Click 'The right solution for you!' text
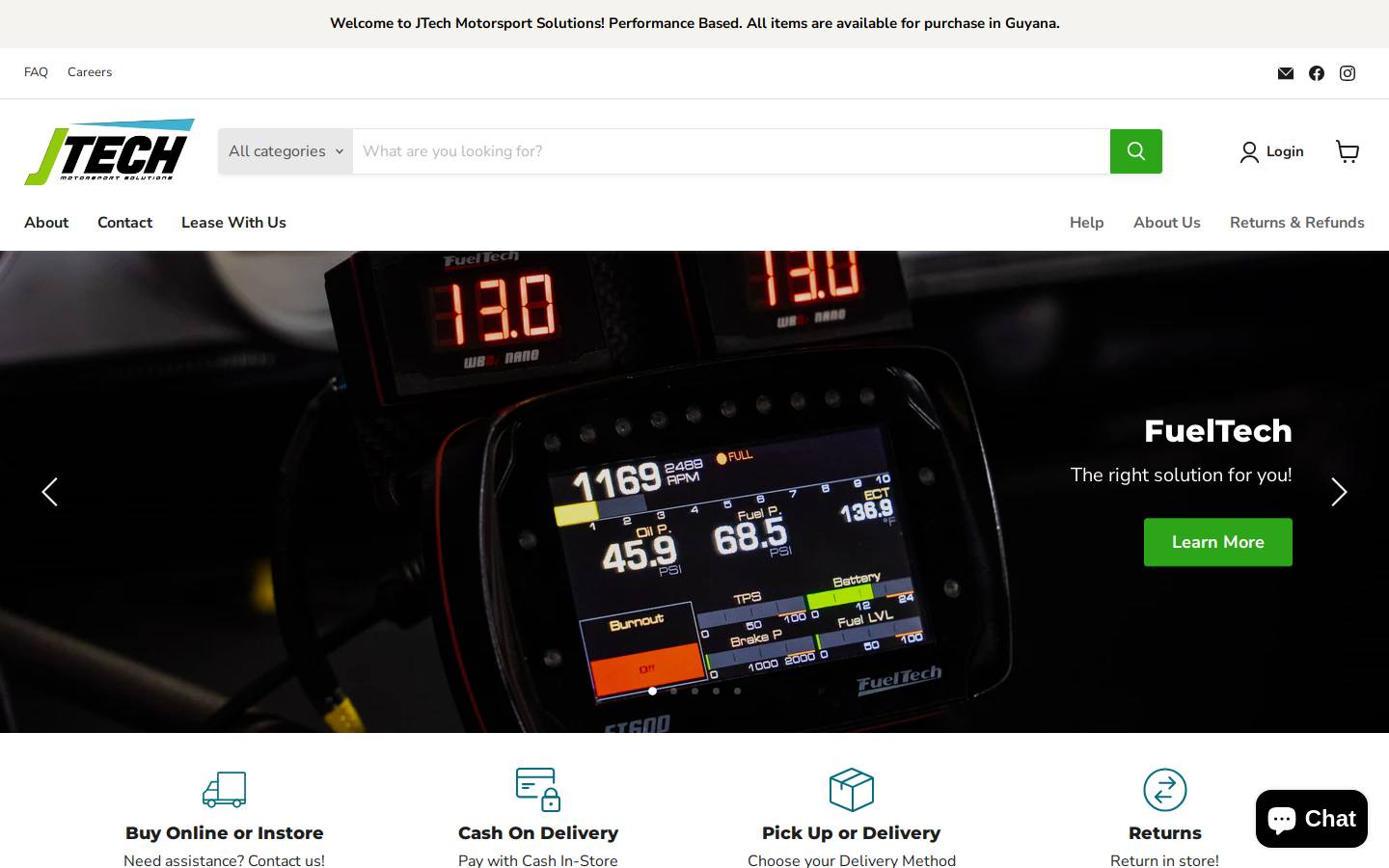This screenshot has height=868, width=1389. tap(1182, 475)
